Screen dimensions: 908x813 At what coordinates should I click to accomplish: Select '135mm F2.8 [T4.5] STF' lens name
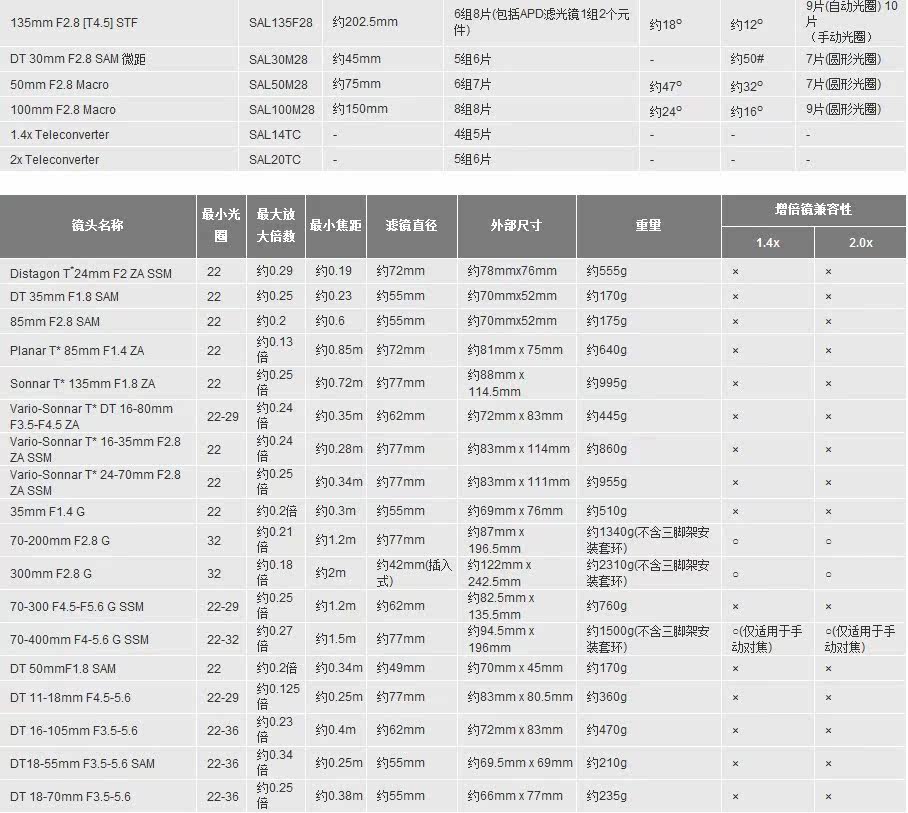pyautogui.click(x=74, y=23)
